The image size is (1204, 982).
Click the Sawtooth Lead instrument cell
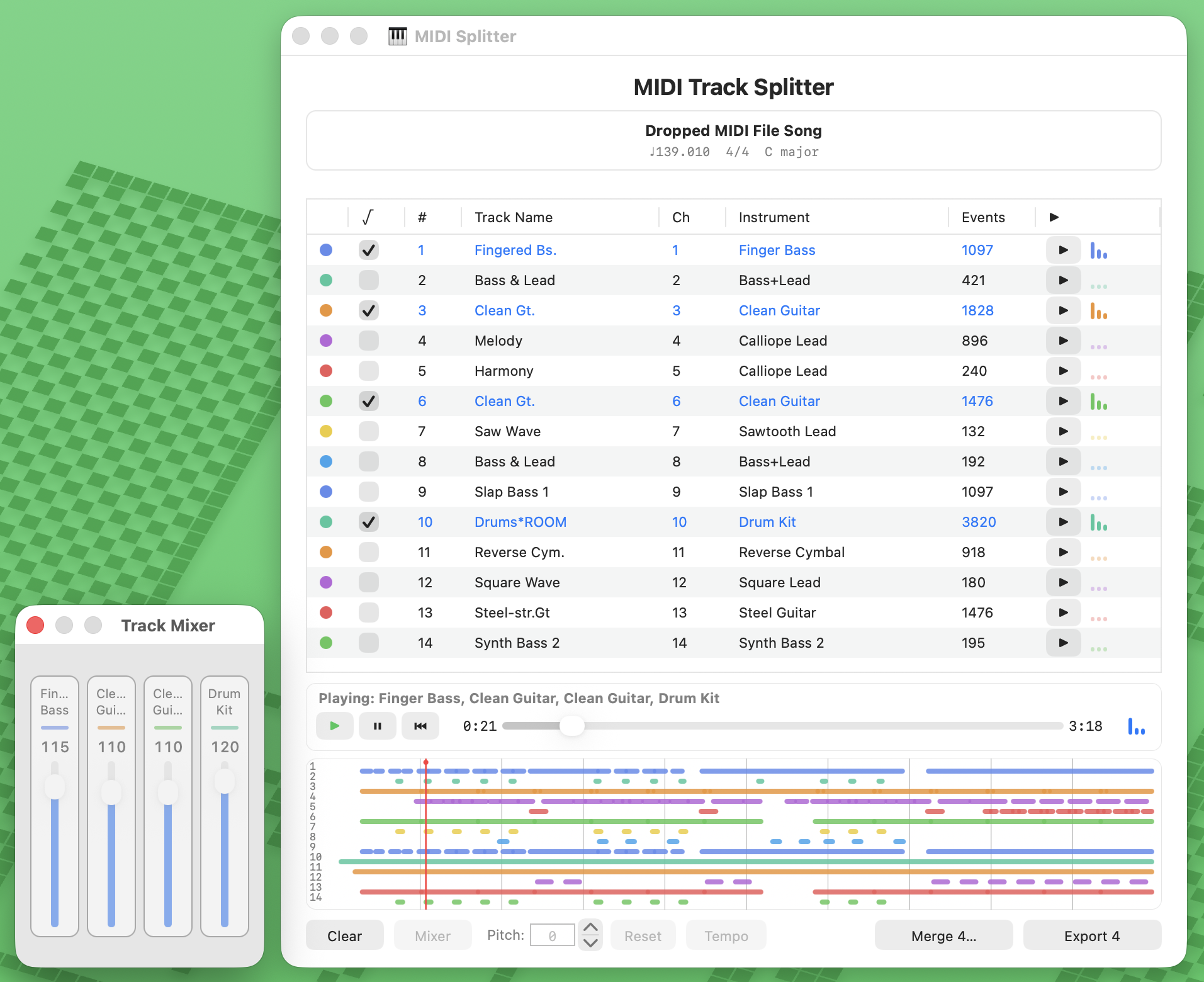click(x=787, y=431)
